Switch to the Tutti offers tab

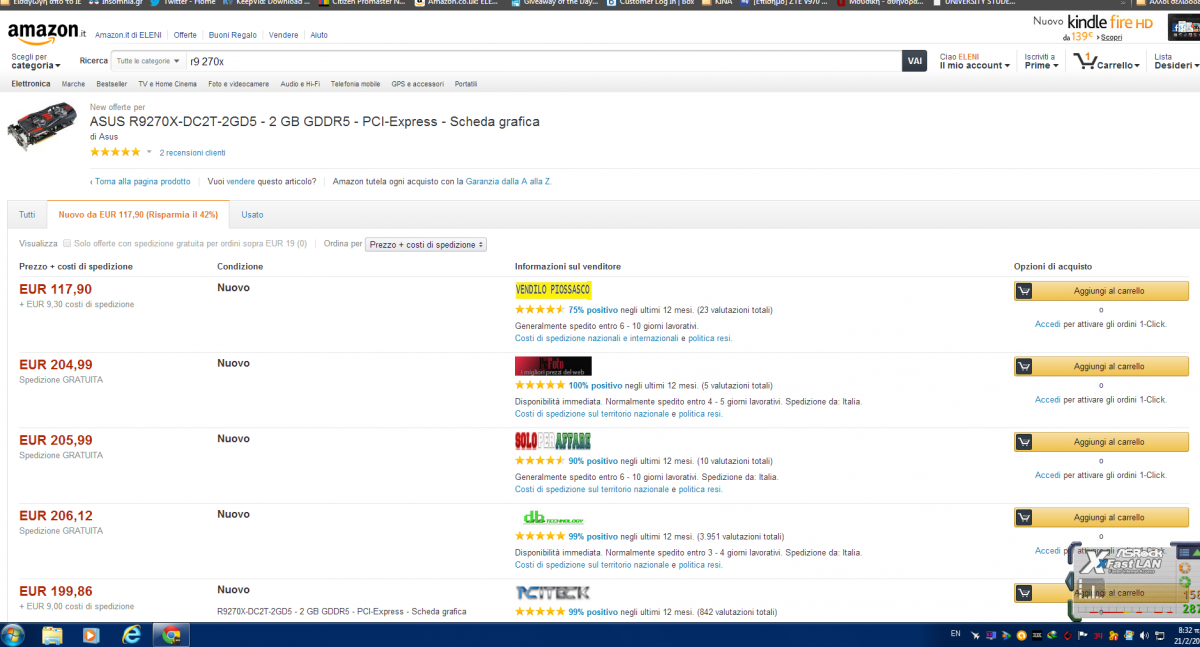pos(27,214)
